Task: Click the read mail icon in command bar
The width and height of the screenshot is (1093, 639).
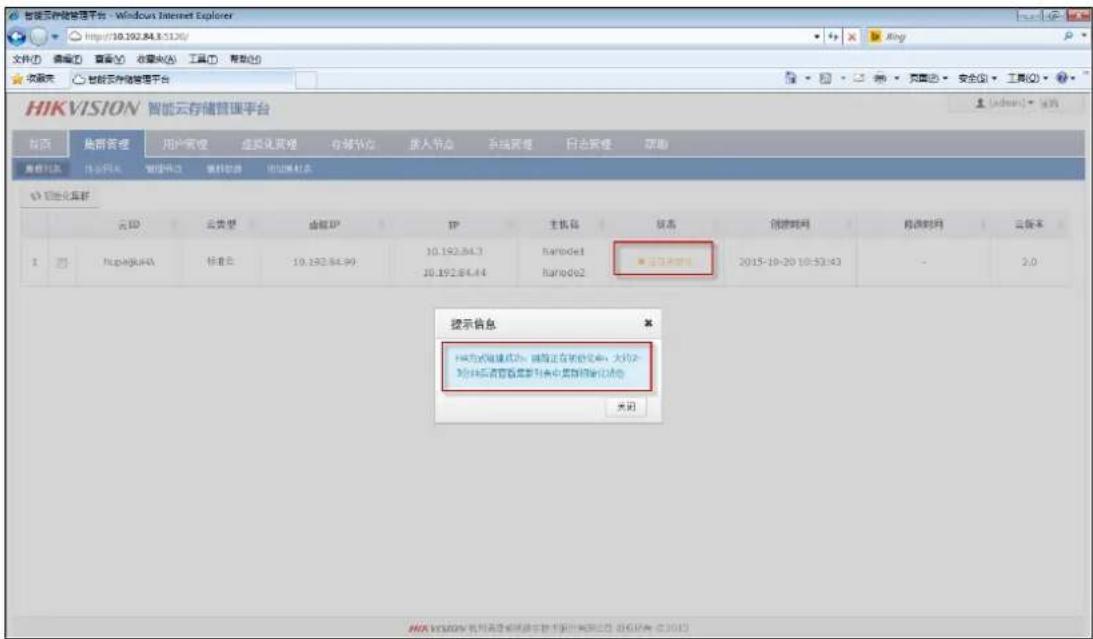Action: click(x=859, y=78)
